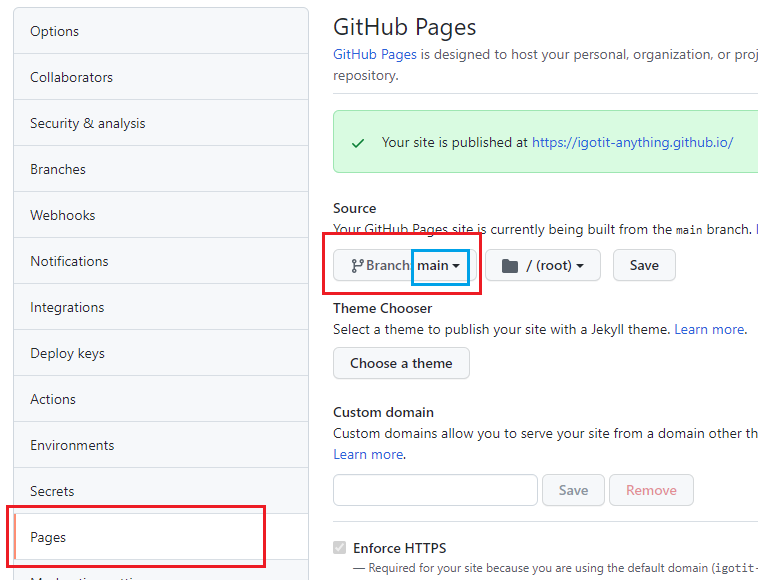Click the folder icon beside / (root)
The image size is (758, 580).
coord(510,265)
